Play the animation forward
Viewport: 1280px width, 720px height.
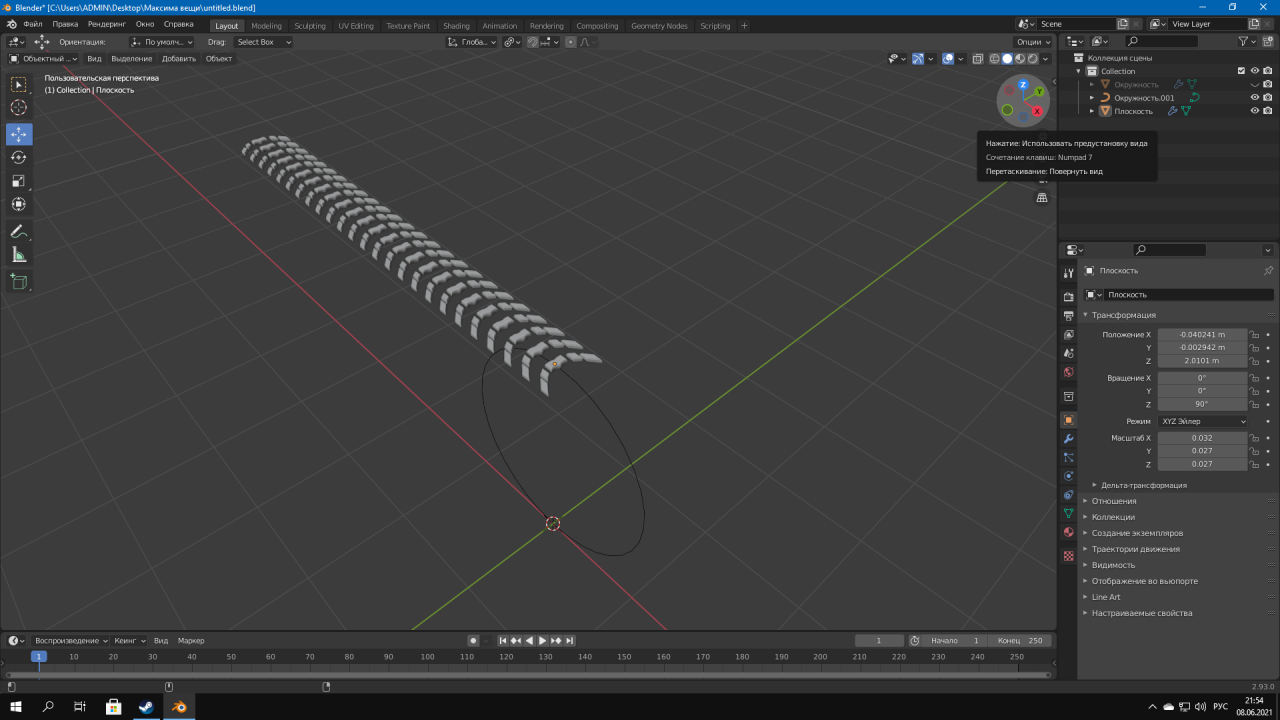point(543,640)
